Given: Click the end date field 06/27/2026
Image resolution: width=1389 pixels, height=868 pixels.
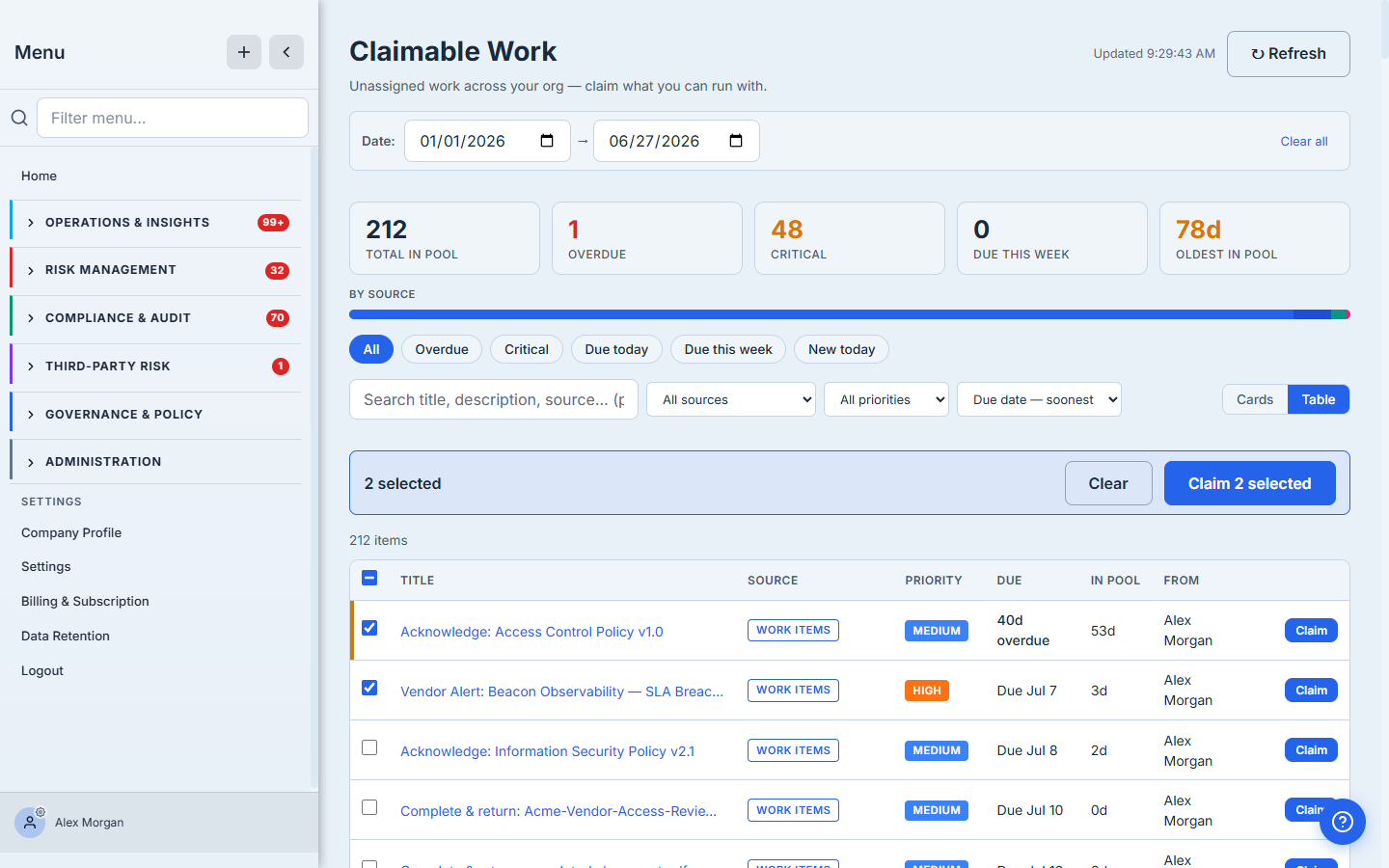Looking at the screenshot, I should coord(676,141).
